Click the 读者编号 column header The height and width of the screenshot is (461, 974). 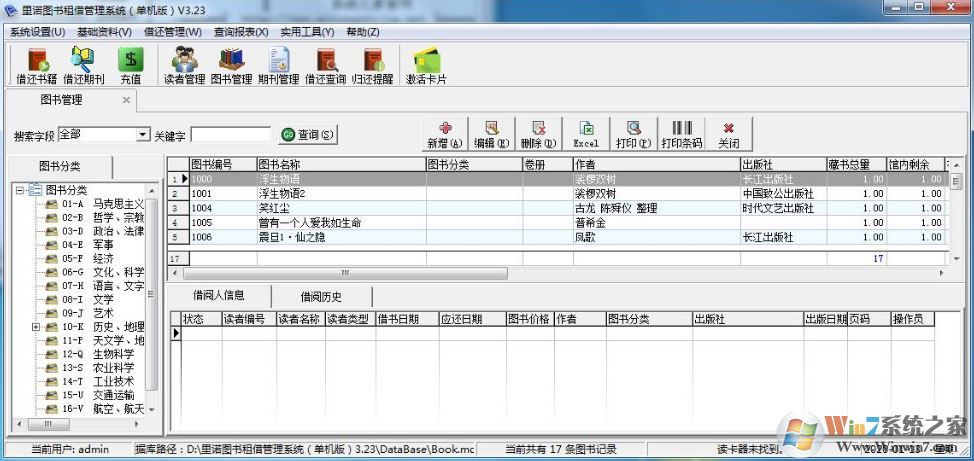[249, 319]
